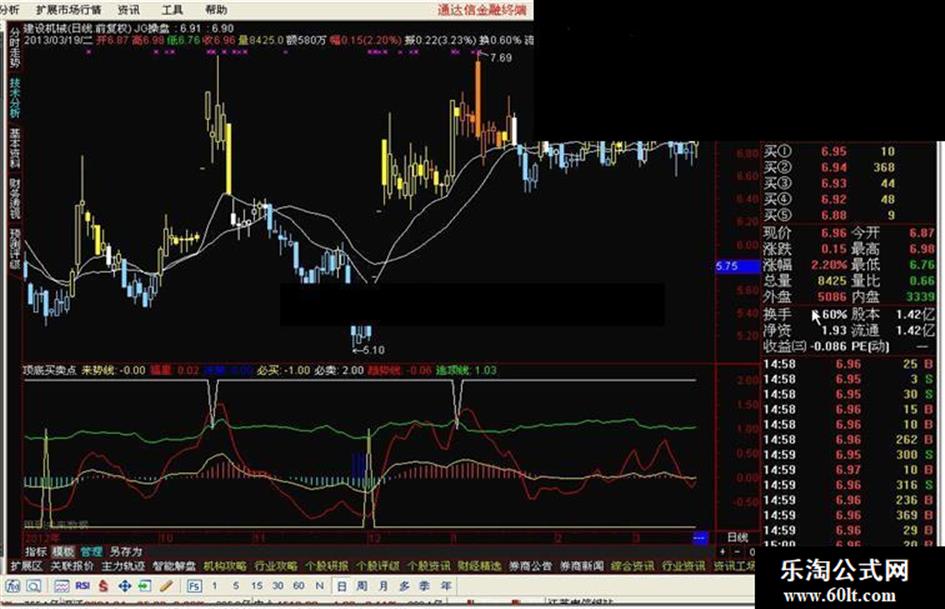The height and width of the screenshot is (609, 945).
Task: Open the 券商新闻 tab
Action: (582, 566)
